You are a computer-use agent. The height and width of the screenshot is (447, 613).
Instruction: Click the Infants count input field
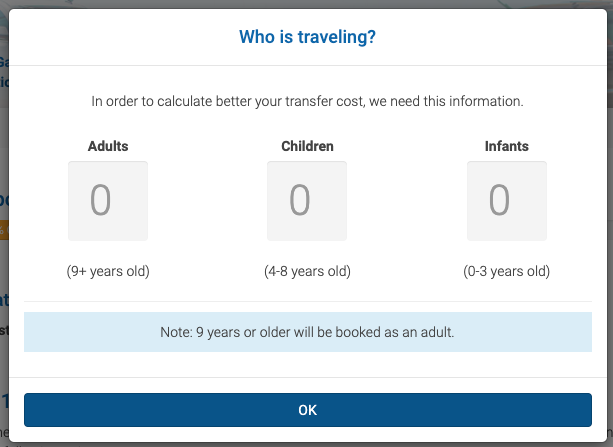[x=506, y=201]
